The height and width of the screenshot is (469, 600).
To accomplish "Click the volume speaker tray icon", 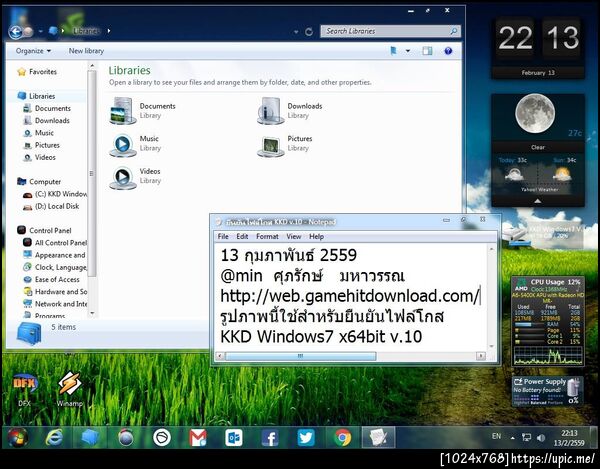I will (540, 437).
